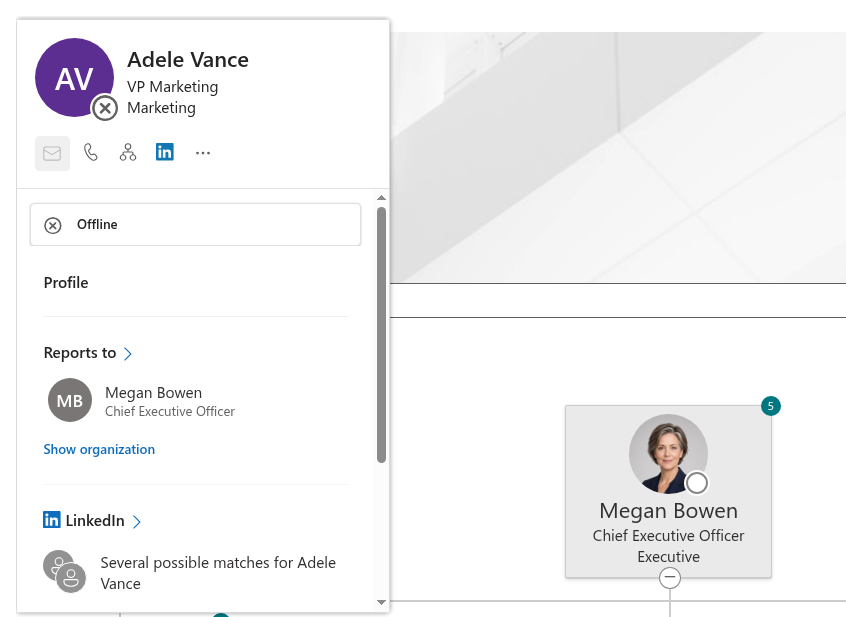Click the Show organization link

[x=99, y=449]
